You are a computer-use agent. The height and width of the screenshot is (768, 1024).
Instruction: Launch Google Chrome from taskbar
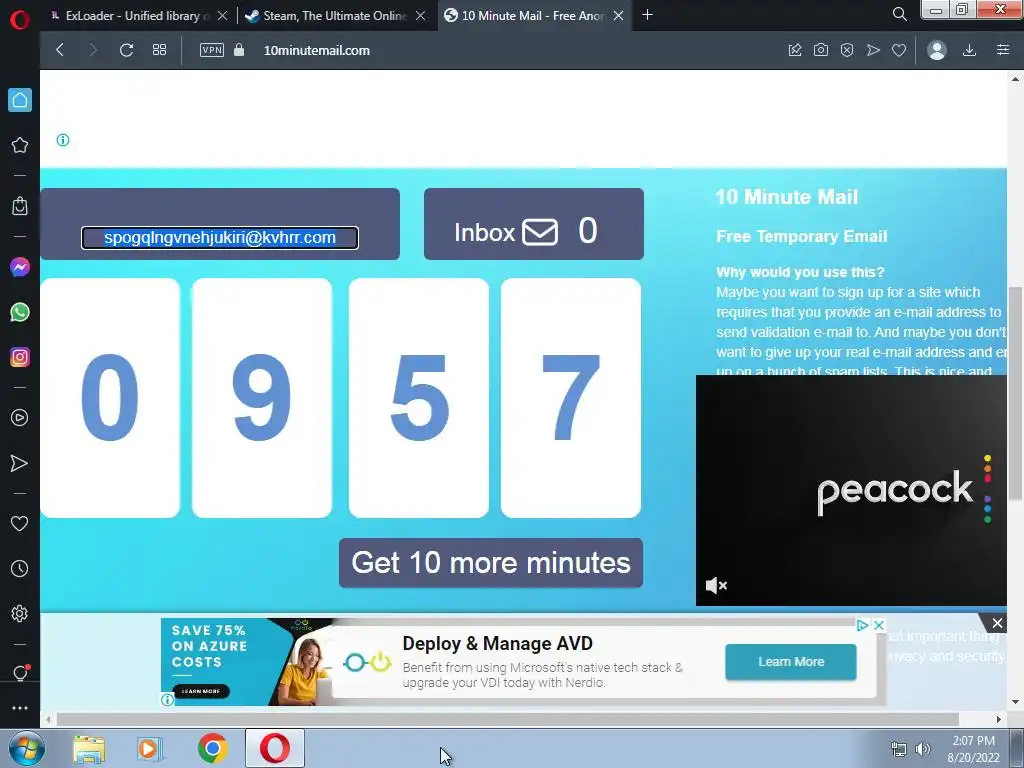click(212, 748)
